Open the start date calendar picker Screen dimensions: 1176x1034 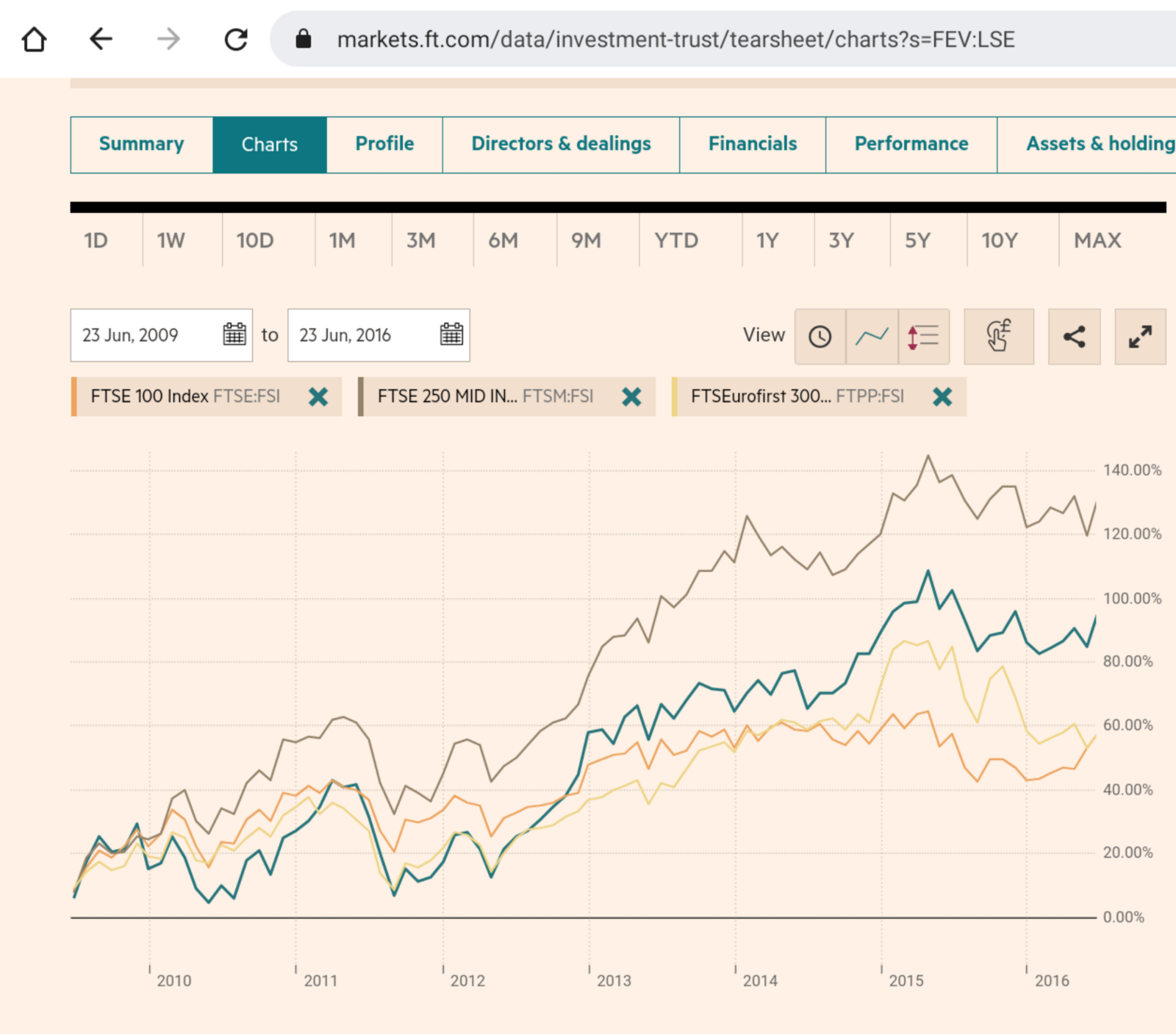coord(234,334)
